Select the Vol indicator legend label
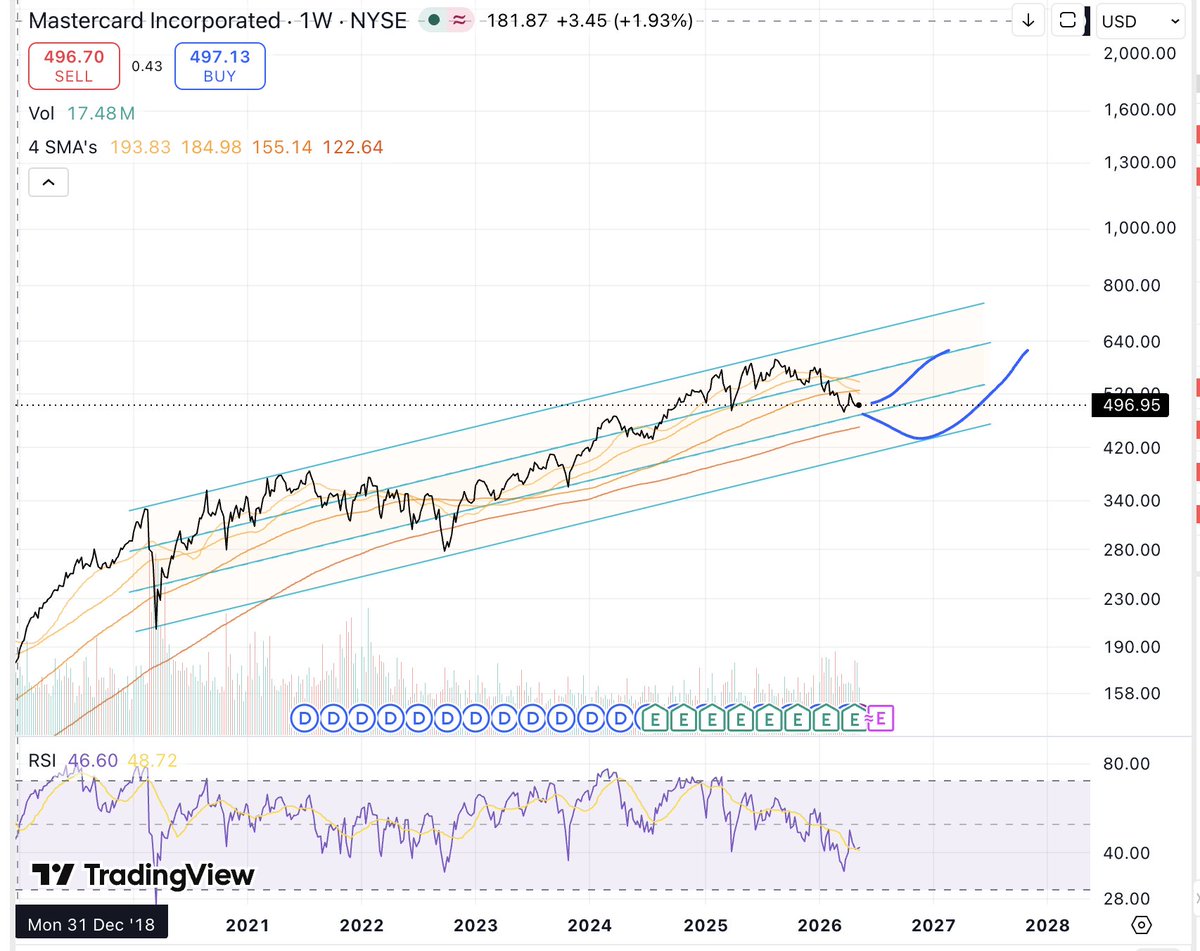Image resolution: width=1200 pixels, height=951 pixels. pos(43,116)
